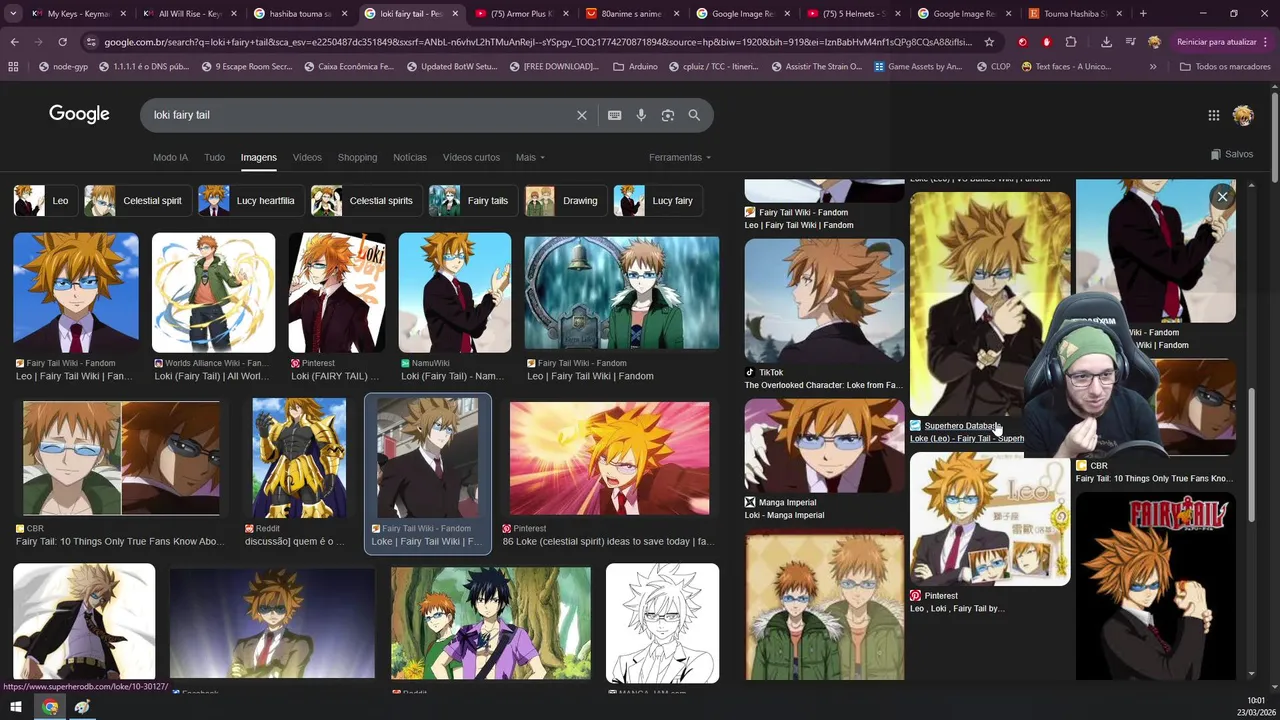The width and height of the screenshot is (1280, 720).
Task: Open the Superhero Database source link
Action: click(961, 426)
